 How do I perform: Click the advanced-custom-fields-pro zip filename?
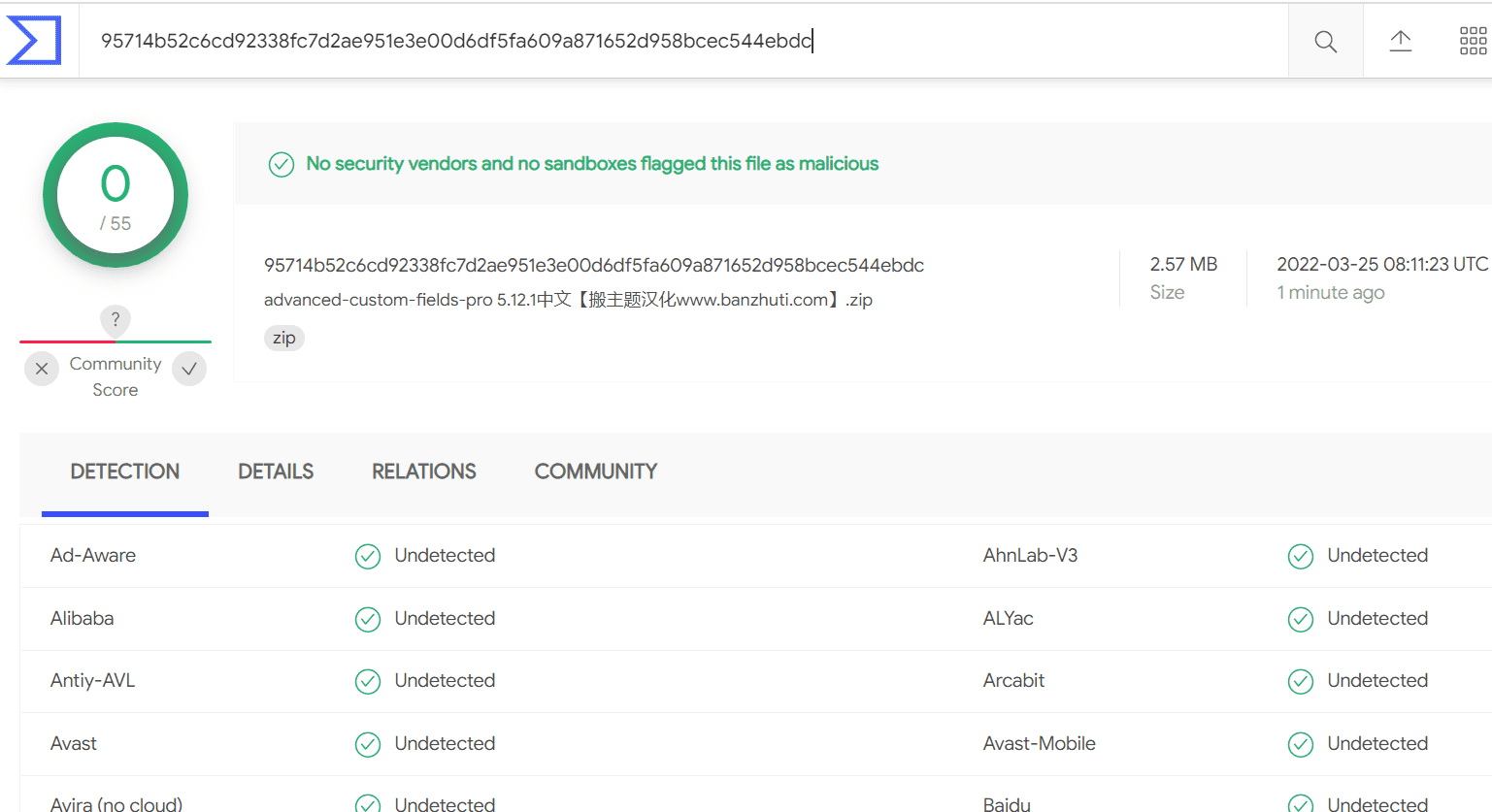[568, 300]
